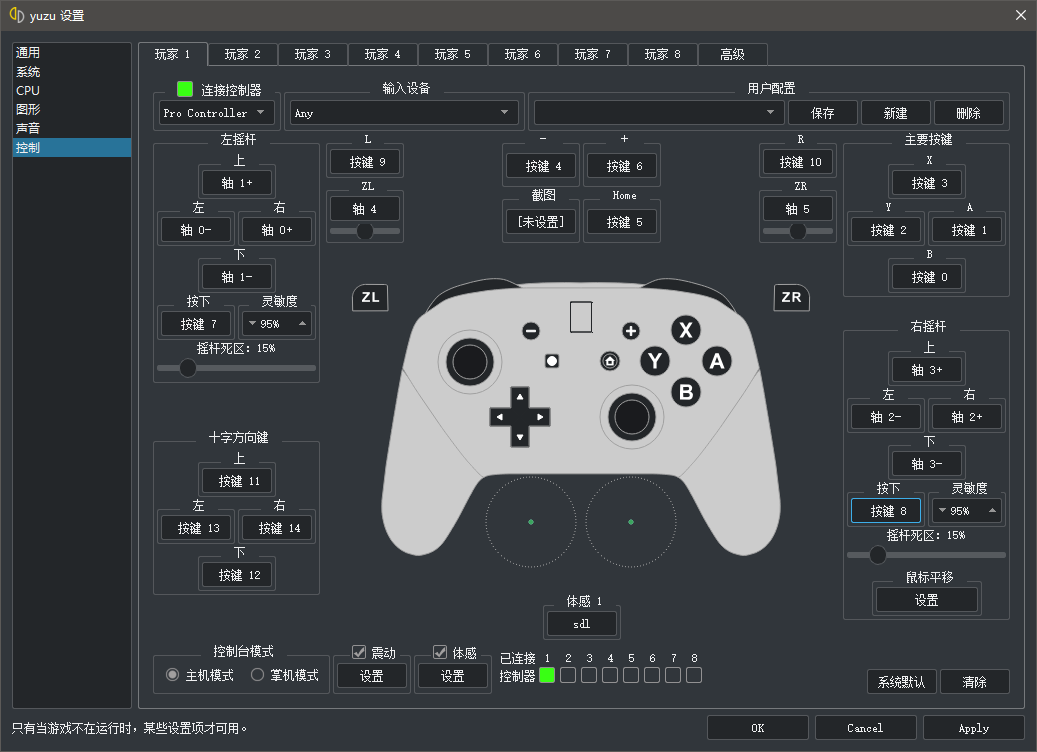Adjust the left stick 摇杆死区 slider
1037x752 pixels.
pos(236,368)
